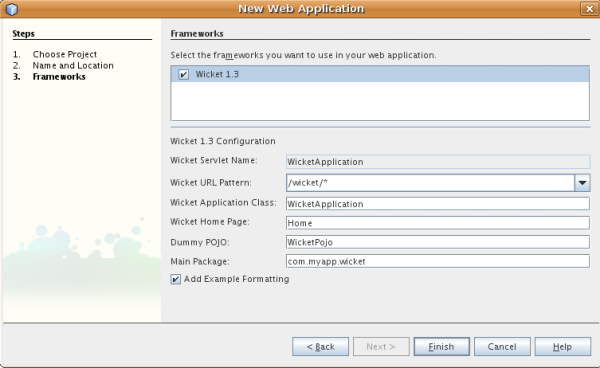The height and width of the screenshot is (368, 600).
Task: Click the Frameworks step label
Action: click(59, 77)
